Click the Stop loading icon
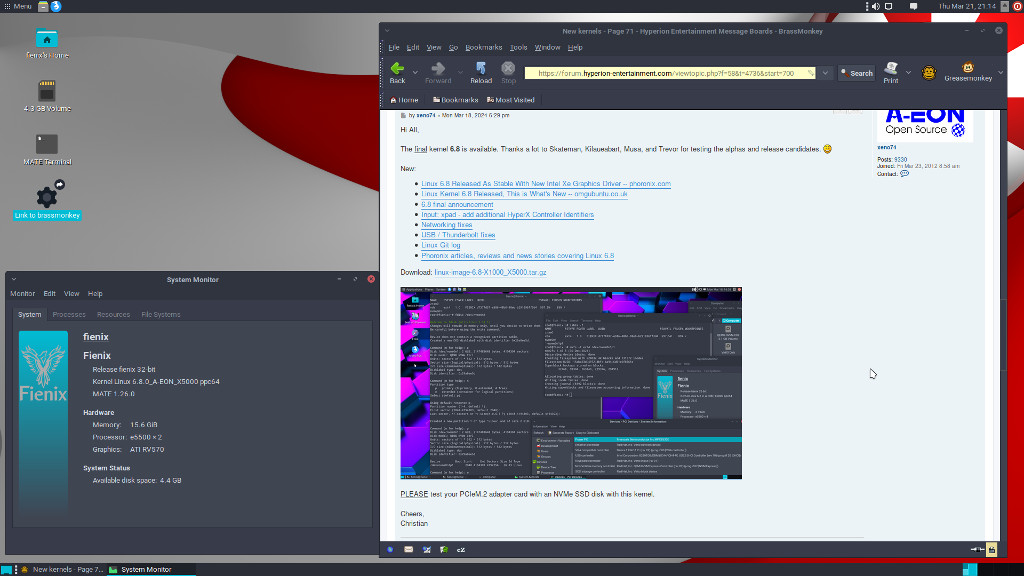The width and height of the screenshot is (1024, 576). click(x=508, y=69)
